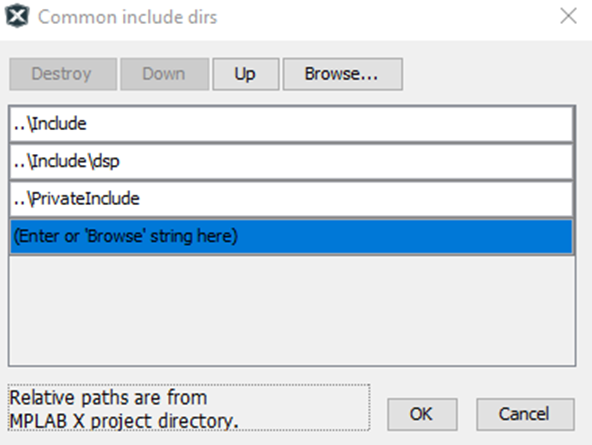Dismiss the dialog with Cancel
592x445 pixels.
(x=525, y=414)
